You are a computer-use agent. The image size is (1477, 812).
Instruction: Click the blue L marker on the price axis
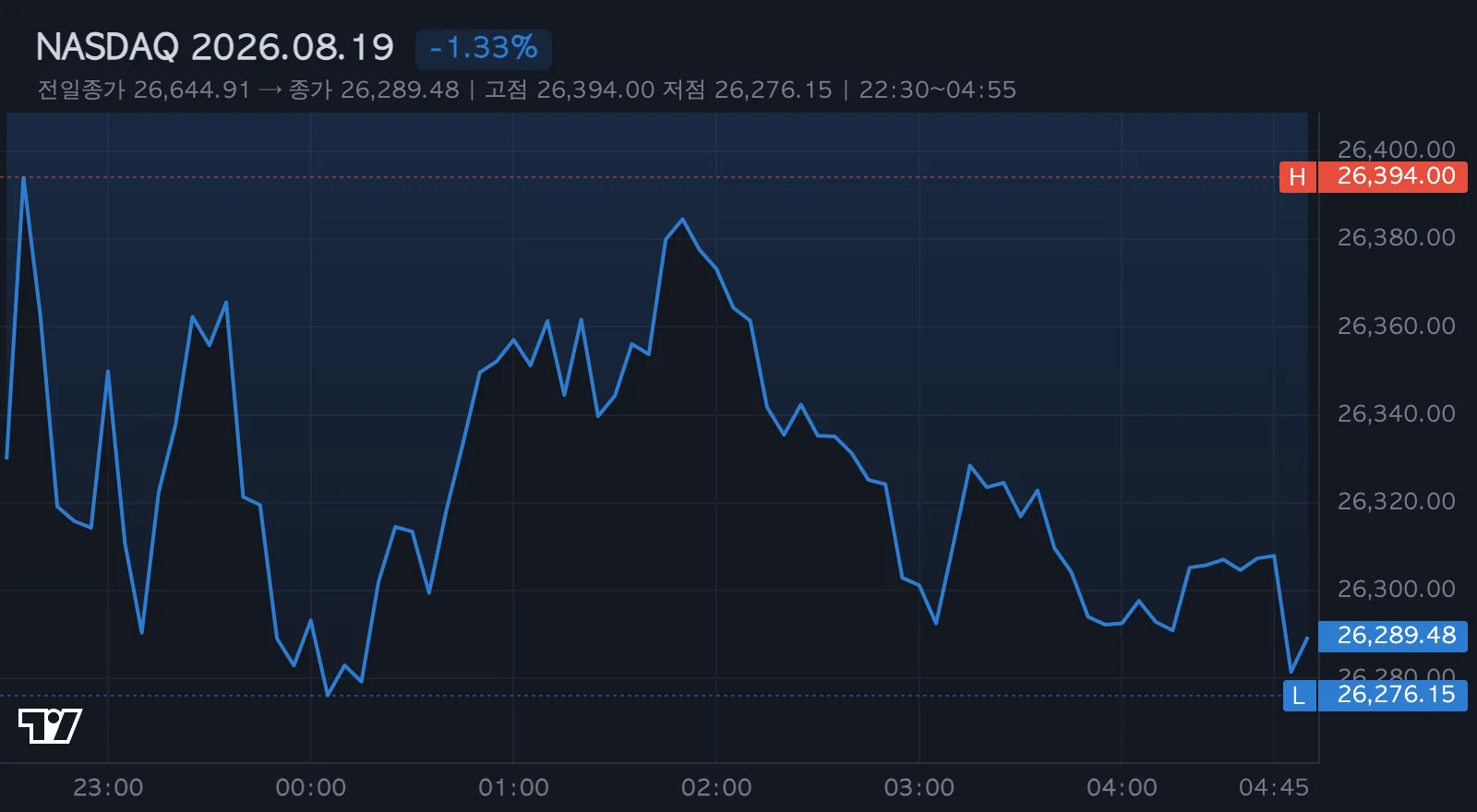[1299, 696]
